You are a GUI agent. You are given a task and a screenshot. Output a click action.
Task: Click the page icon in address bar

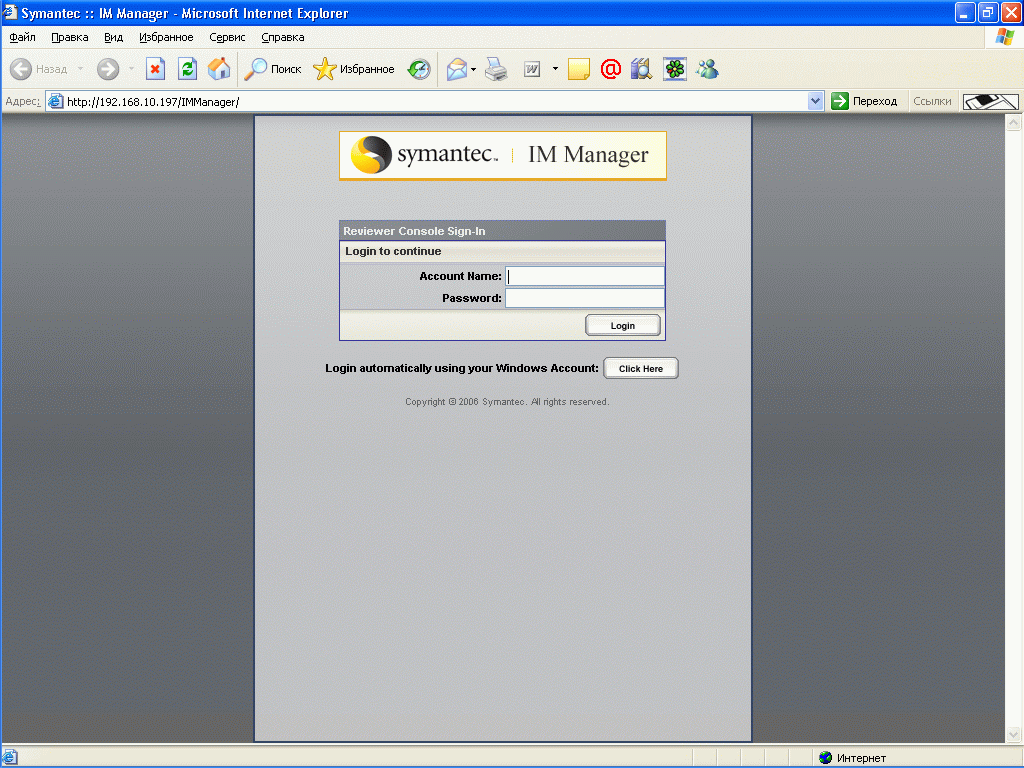pos(56,101)
